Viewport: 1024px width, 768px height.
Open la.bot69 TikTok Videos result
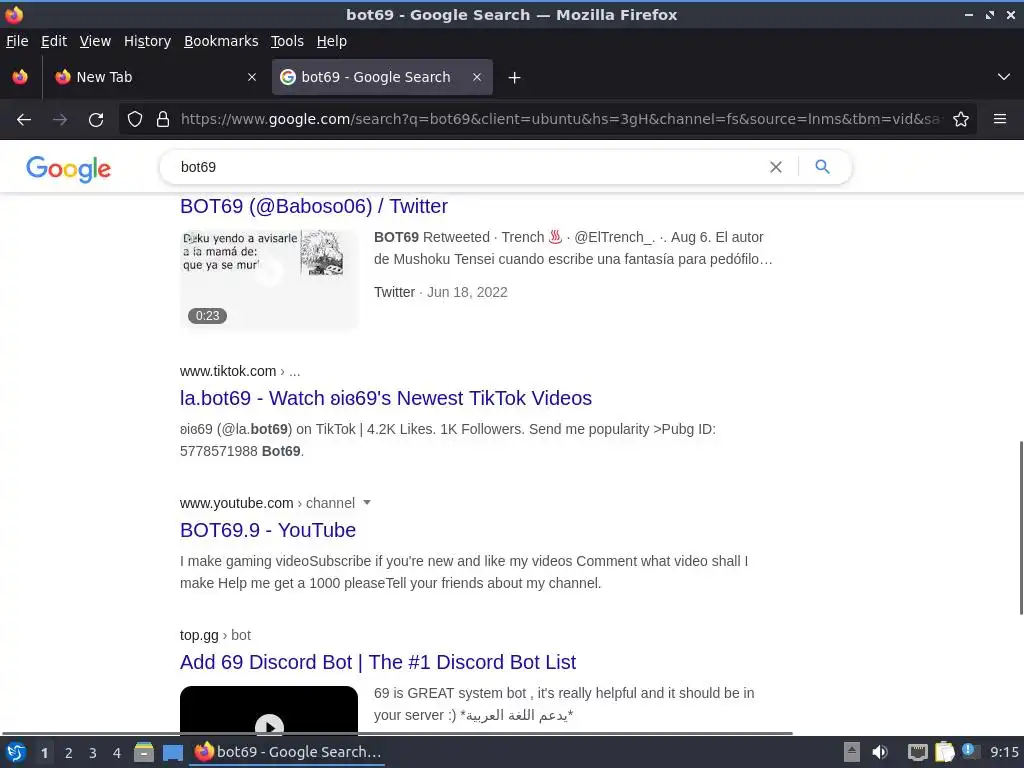pos(386,398)
